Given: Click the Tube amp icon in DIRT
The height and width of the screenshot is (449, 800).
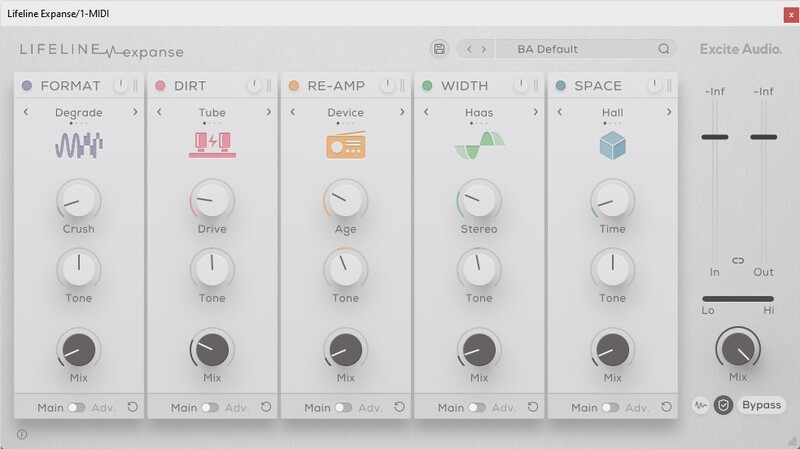Looking at the screenshot, I should pos(212,145).
